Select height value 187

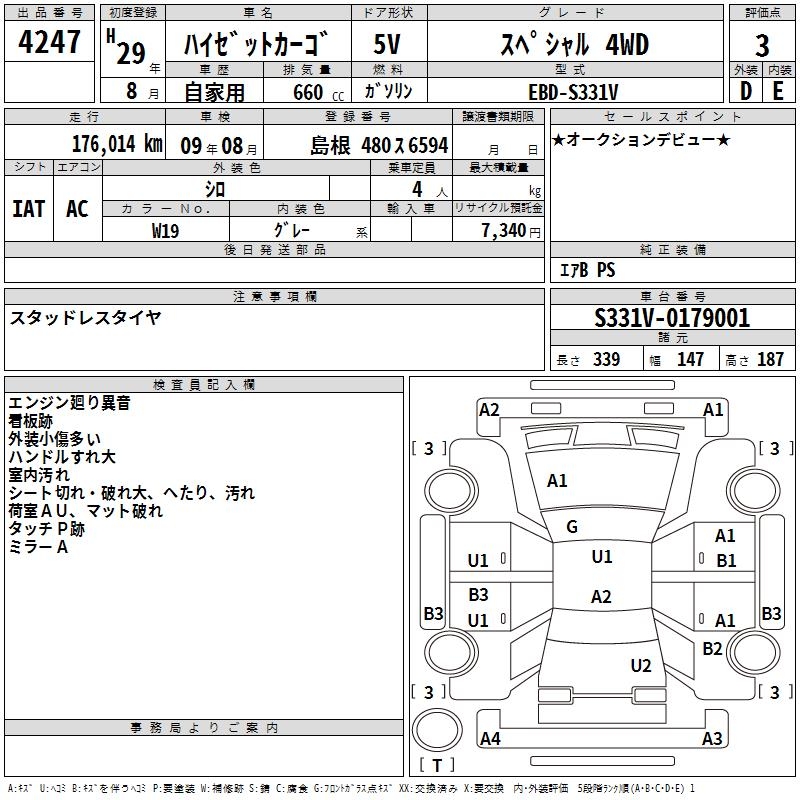click(770, 359)
